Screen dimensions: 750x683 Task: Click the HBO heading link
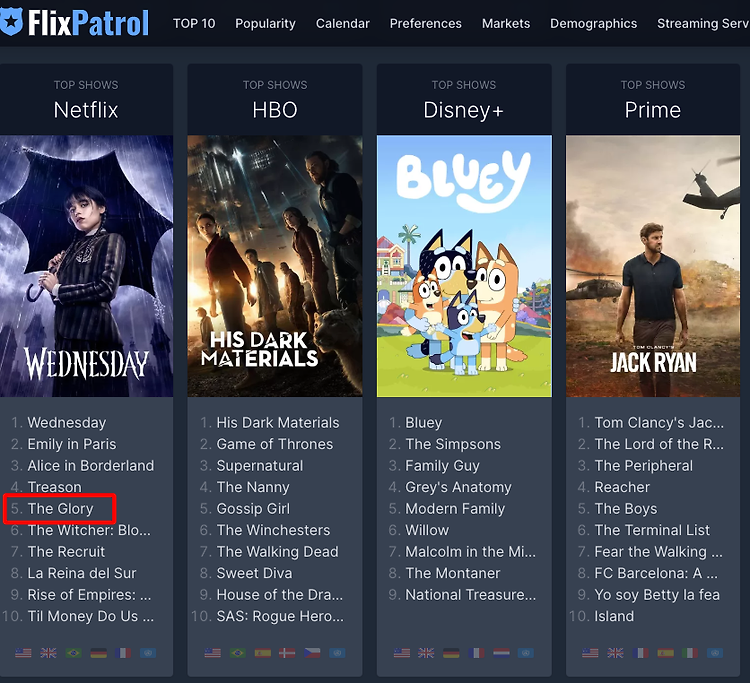click(275, 110)
